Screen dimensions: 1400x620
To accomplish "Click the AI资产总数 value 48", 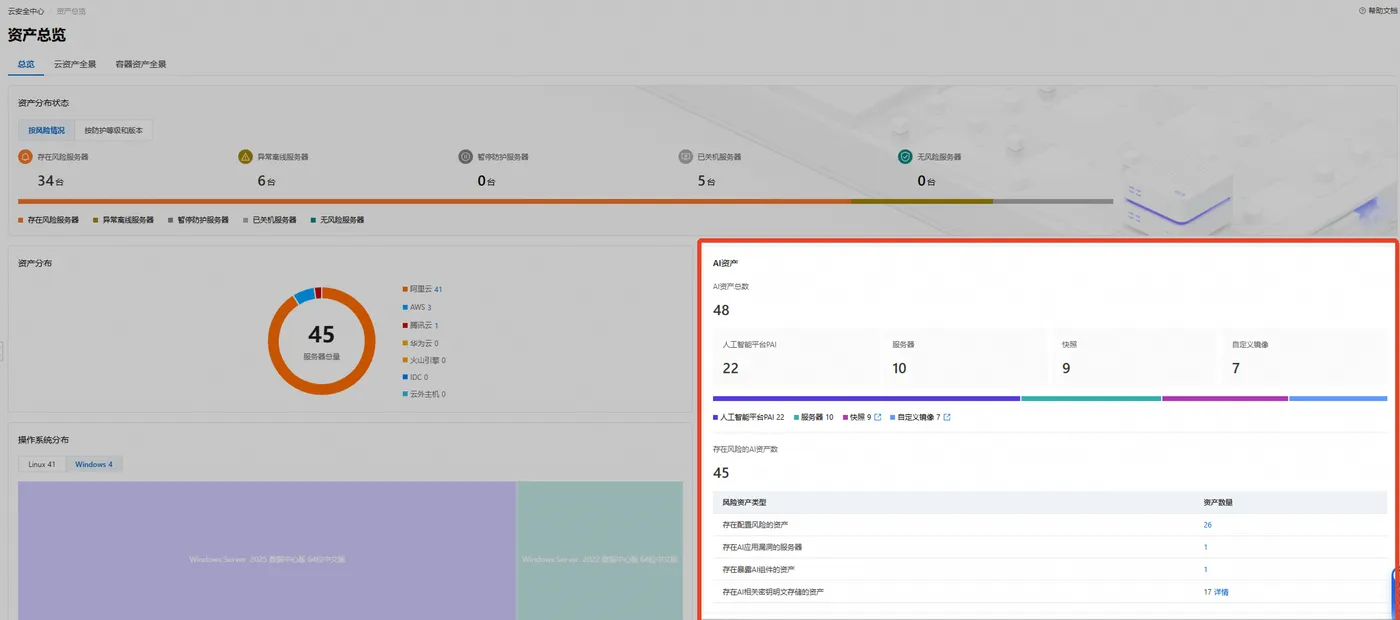I will pos(721,310).
